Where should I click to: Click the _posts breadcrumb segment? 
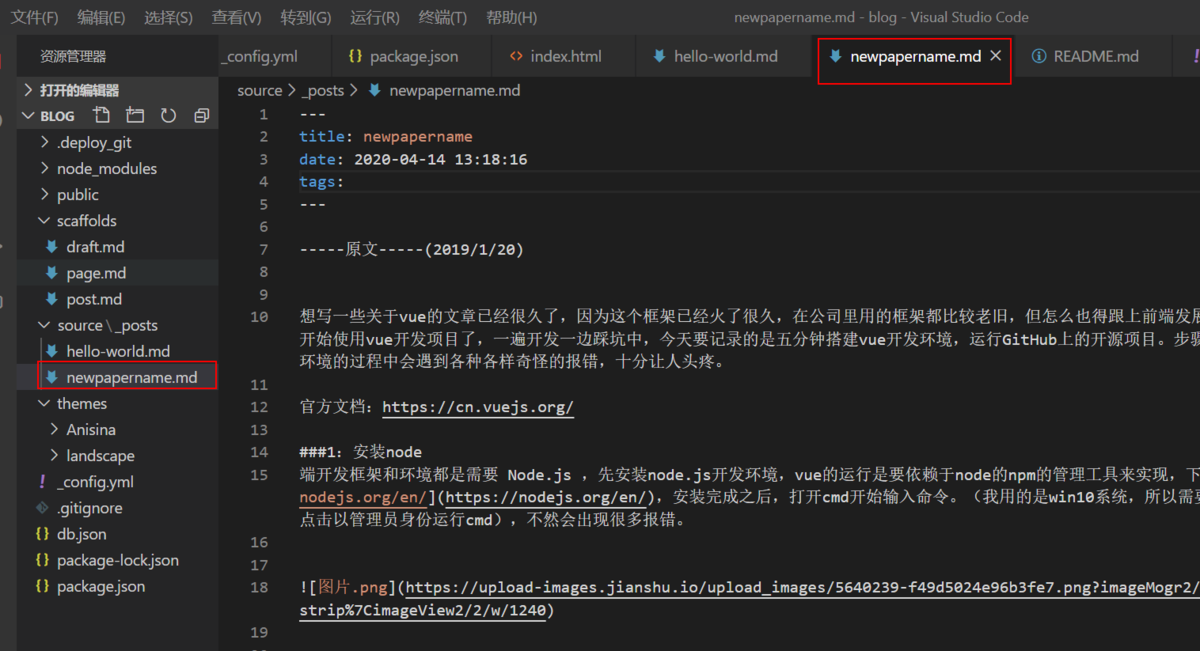[323, 90]
